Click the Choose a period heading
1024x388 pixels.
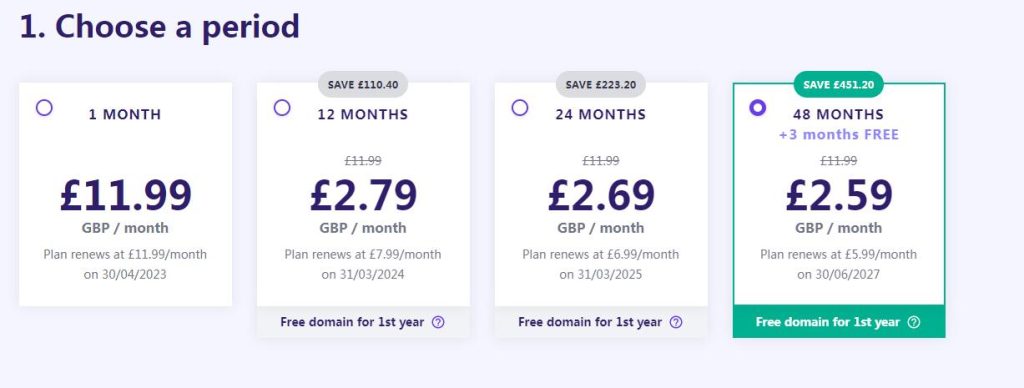(159, 27)
